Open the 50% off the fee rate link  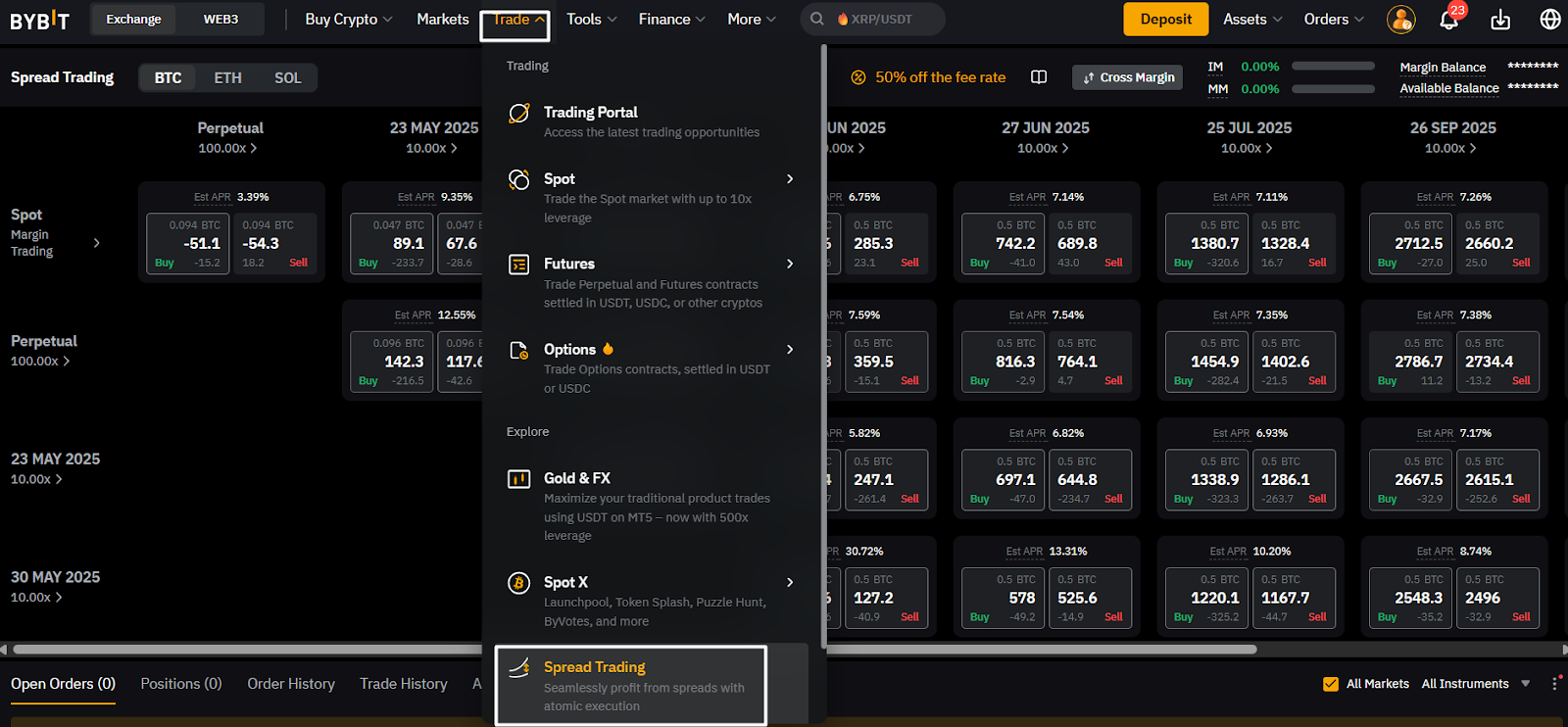pyautogui.click(x=940, y=77)
